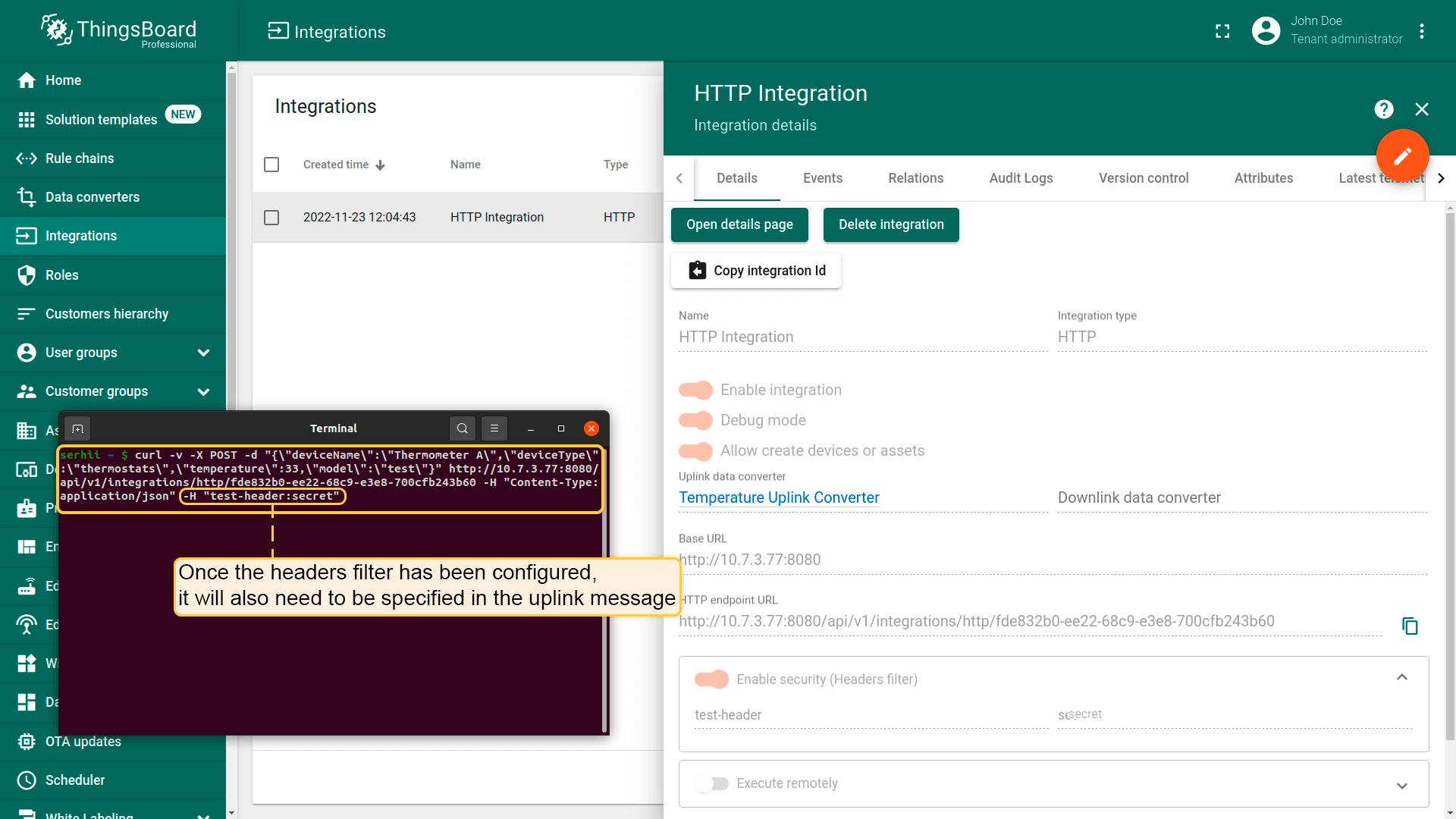1456x819 pixels.
Task: Click the Name column header
Action: (x=466, y=165)
